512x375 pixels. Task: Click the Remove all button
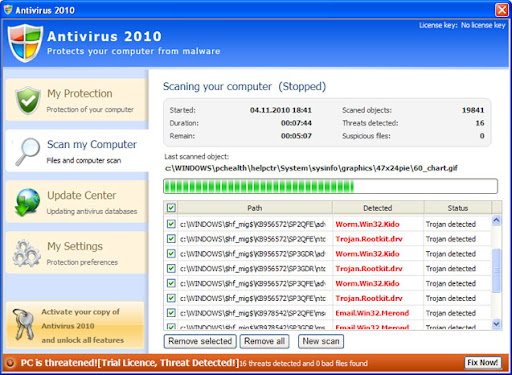(x=264, y=341)
